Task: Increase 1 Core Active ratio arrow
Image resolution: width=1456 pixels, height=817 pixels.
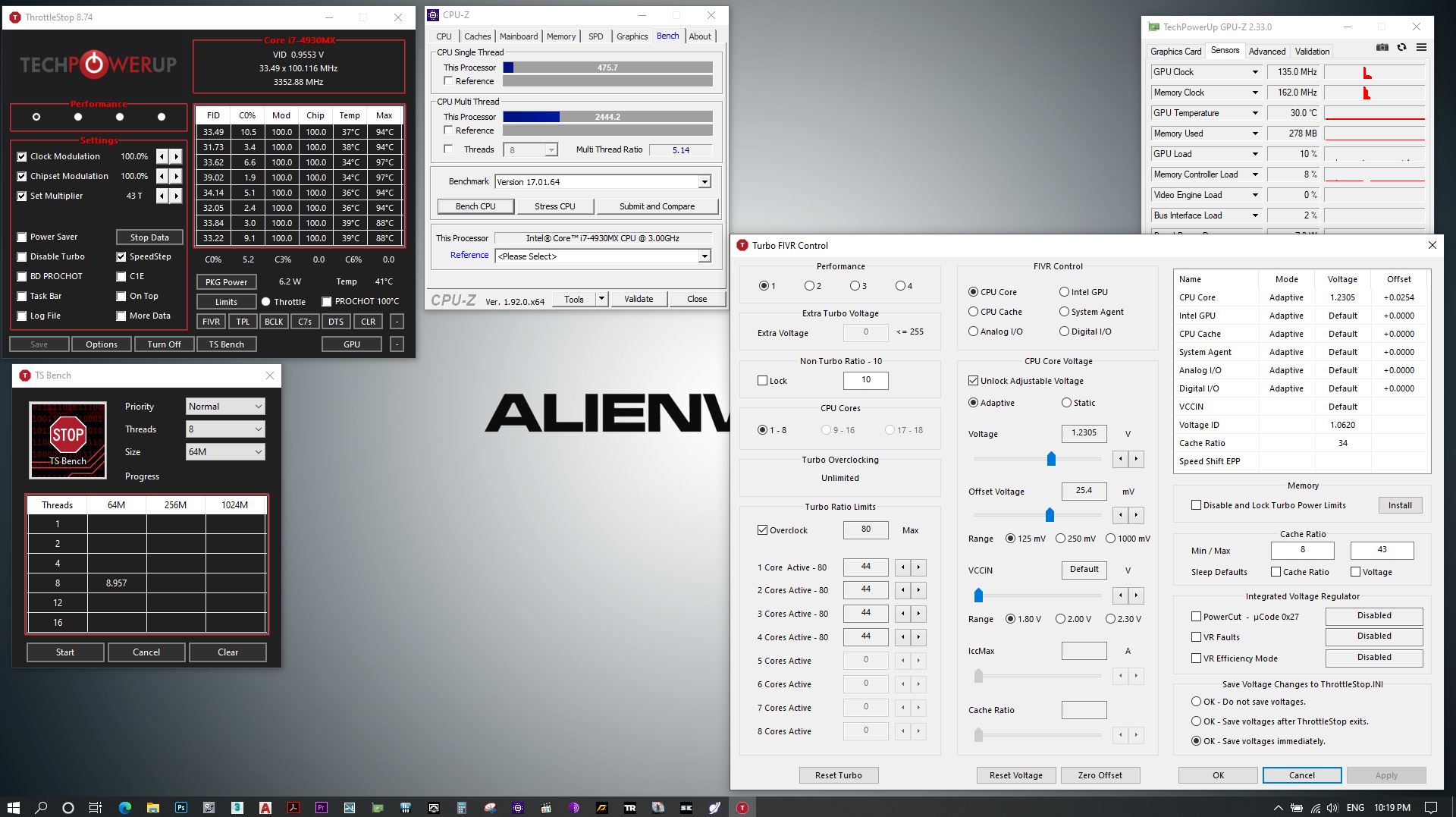Action: point(918,567)
